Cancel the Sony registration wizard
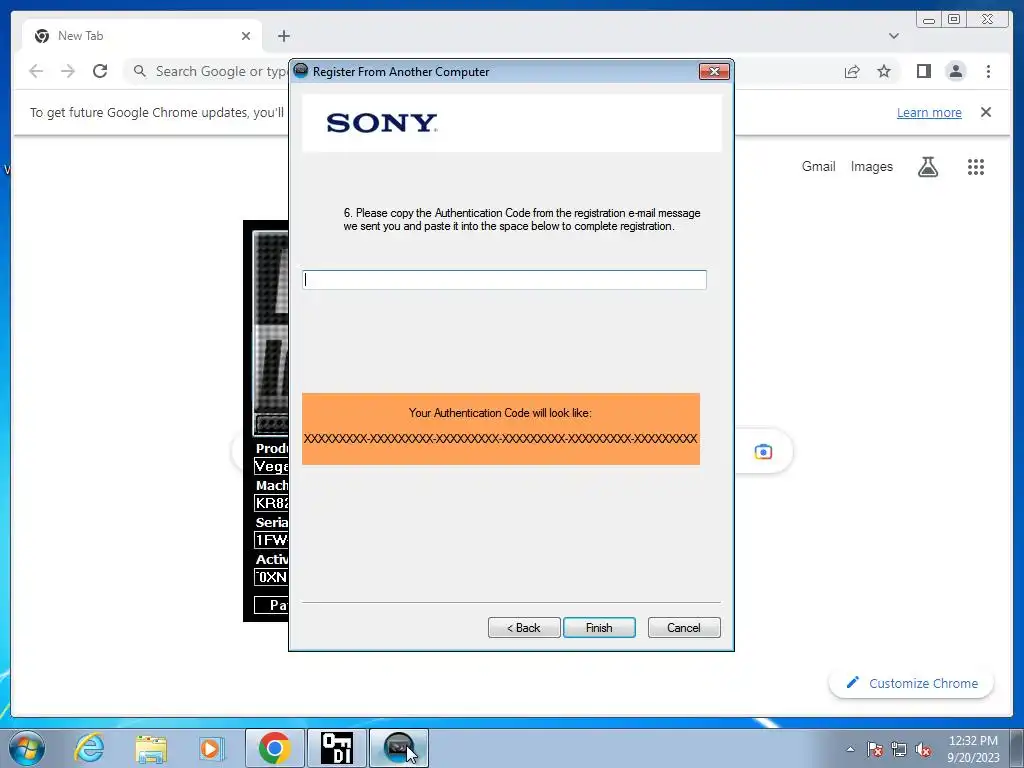The height and width of the screenshot is (768, 1024). 684,628
